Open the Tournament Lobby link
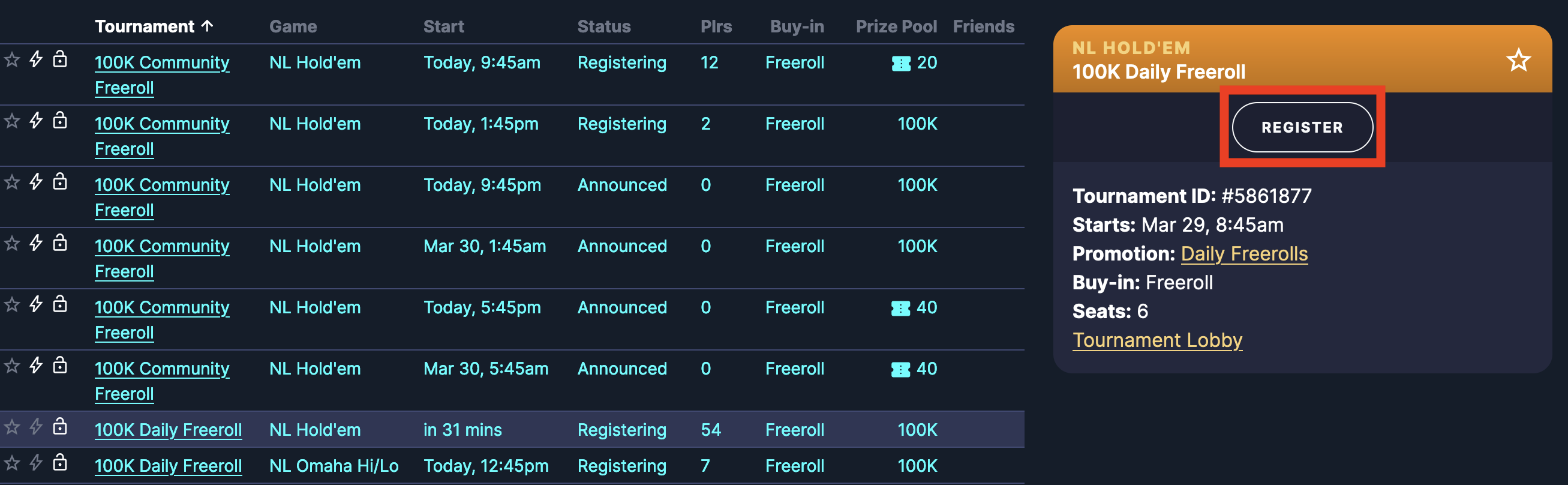1568x485 pixels. 1157,340
